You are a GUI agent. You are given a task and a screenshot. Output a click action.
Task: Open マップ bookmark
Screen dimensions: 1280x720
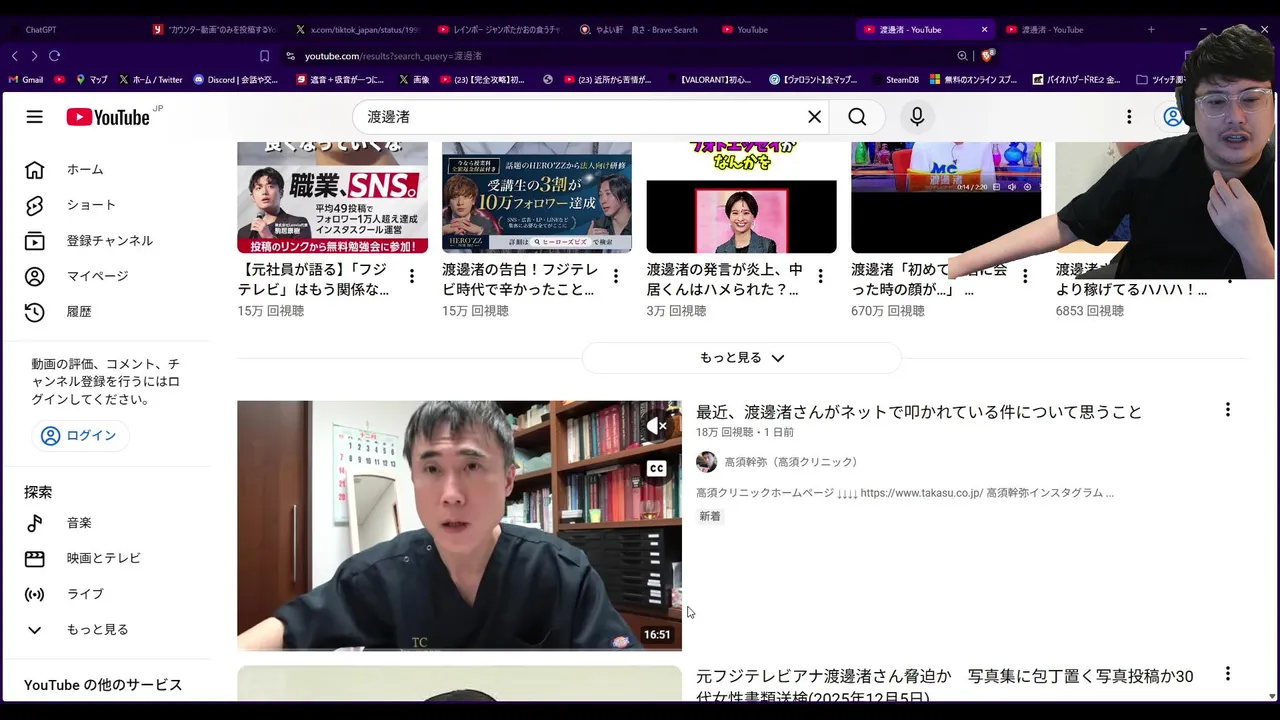click(92, 79)
